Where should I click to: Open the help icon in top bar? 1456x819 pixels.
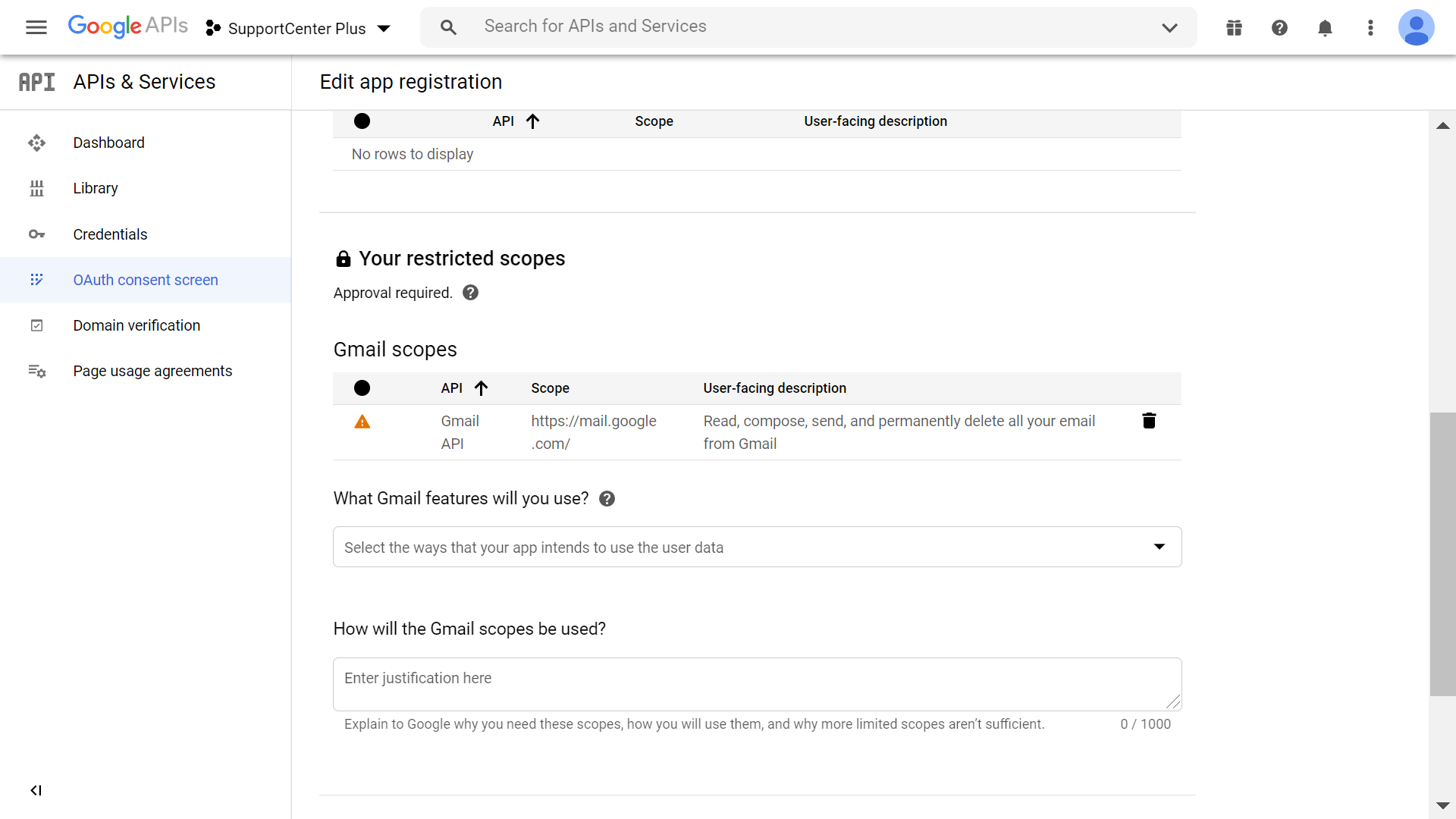[1279, 28]
